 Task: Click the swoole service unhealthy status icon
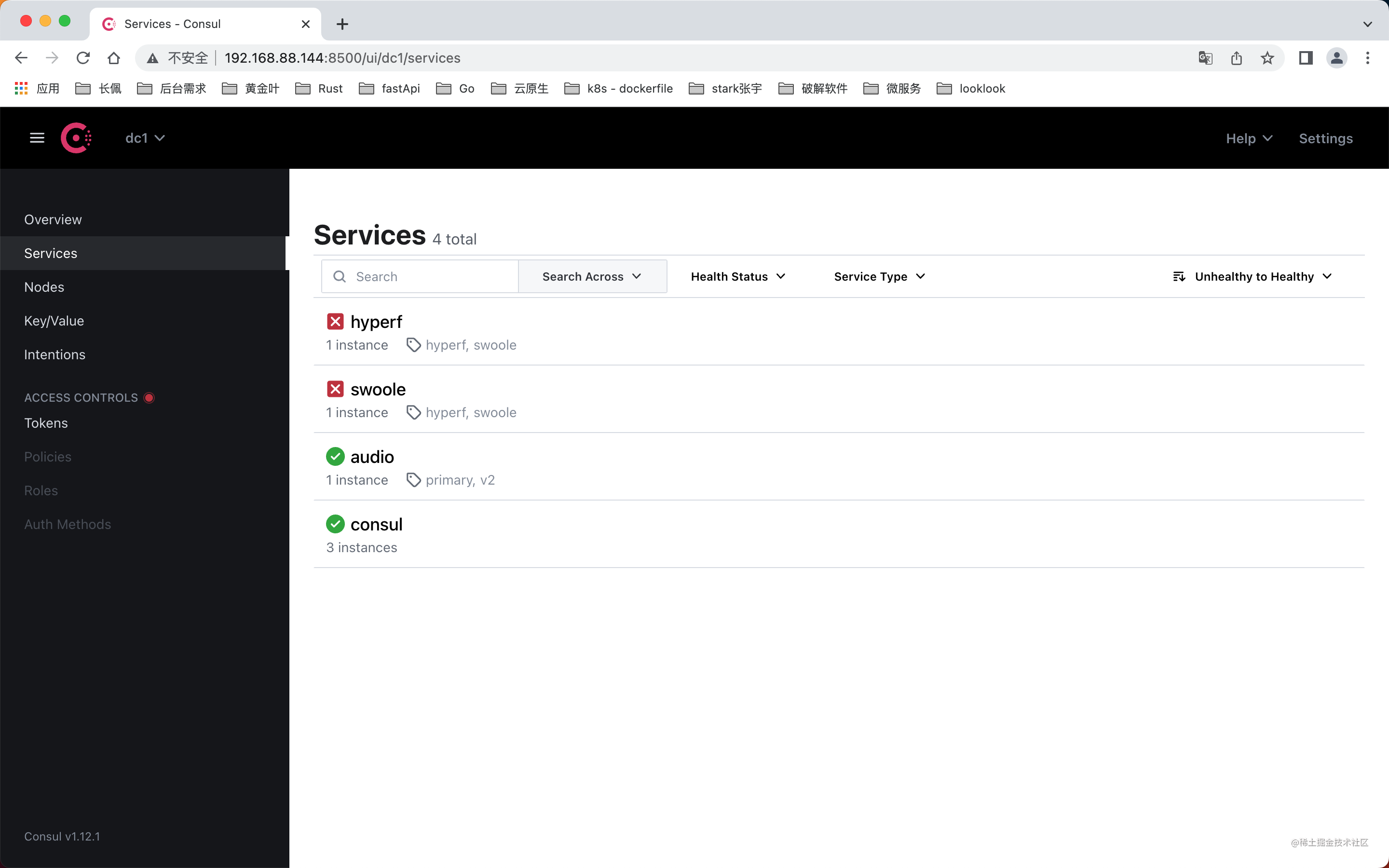334,389
